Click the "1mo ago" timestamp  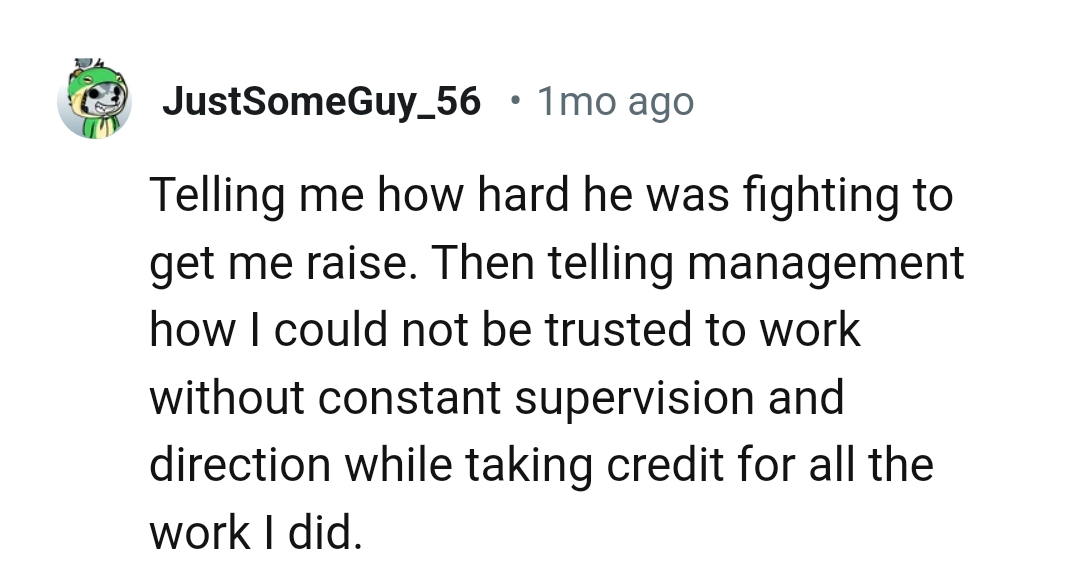615,101
